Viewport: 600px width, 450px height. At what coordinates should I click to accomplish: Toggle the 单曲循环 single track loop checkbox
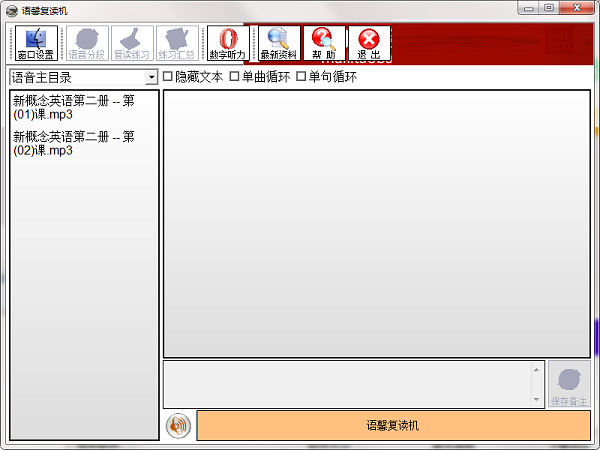point(235,77)
